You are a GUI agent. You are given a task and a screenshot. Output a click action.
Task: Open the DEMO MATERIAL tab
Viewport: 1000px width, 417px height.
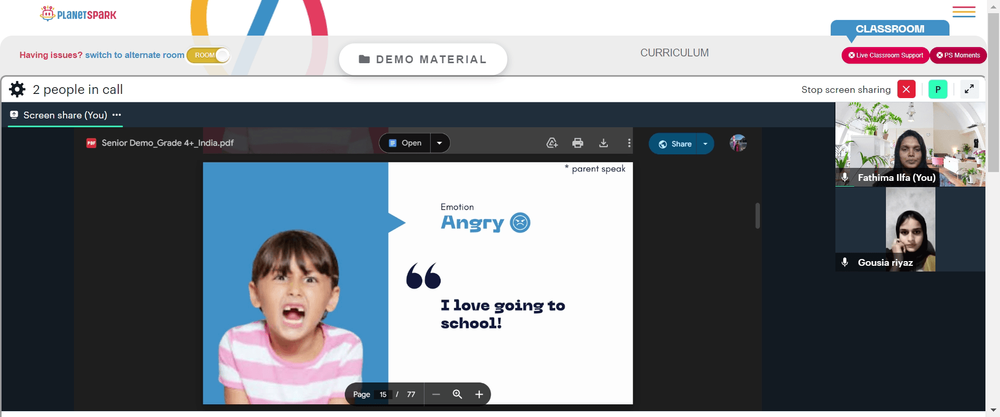coord(423,59)
